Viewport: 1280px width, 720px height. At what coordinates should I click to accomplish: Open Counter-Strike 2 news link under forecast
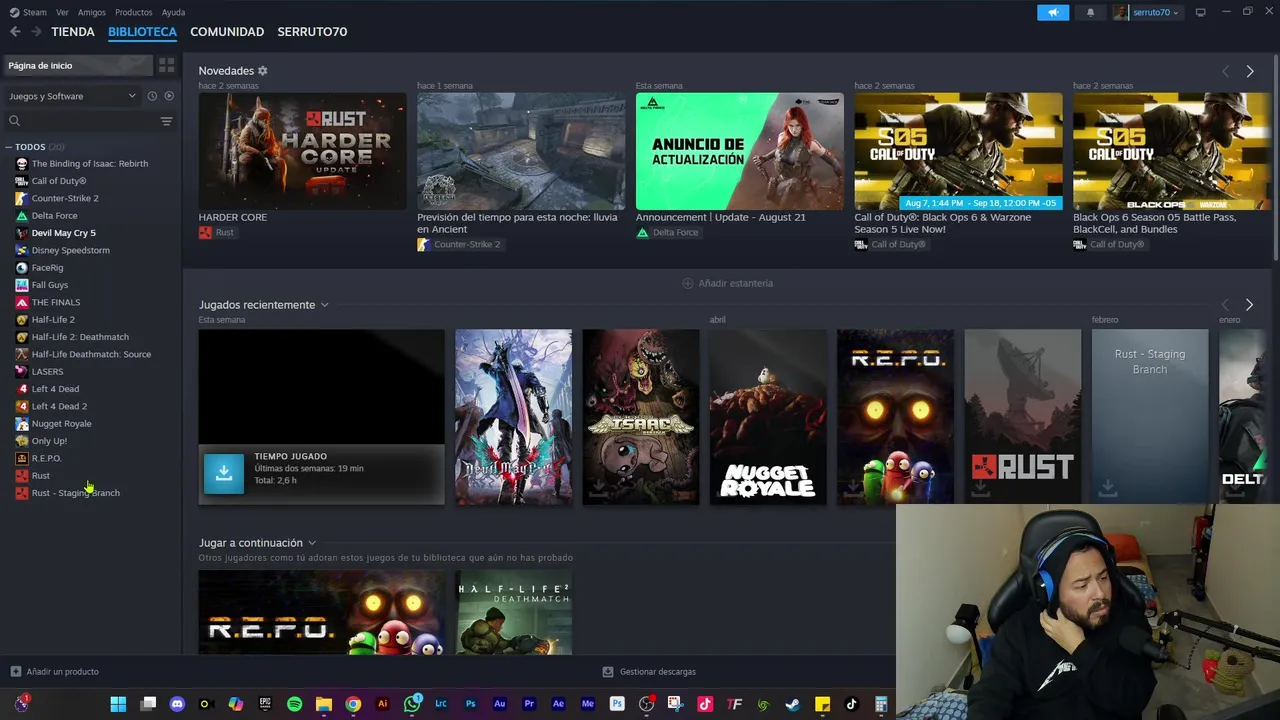tap(459, 244)
